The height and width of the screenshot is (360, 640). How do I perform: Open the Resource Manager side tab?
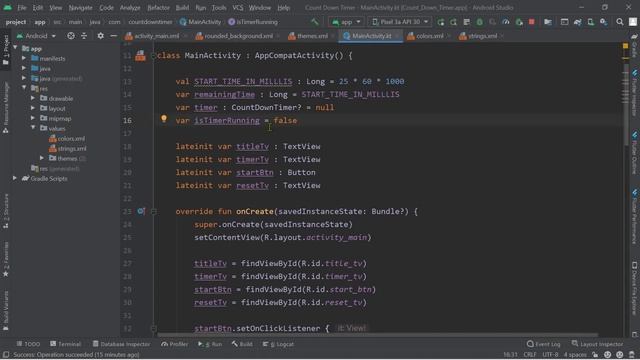[6, 107]
